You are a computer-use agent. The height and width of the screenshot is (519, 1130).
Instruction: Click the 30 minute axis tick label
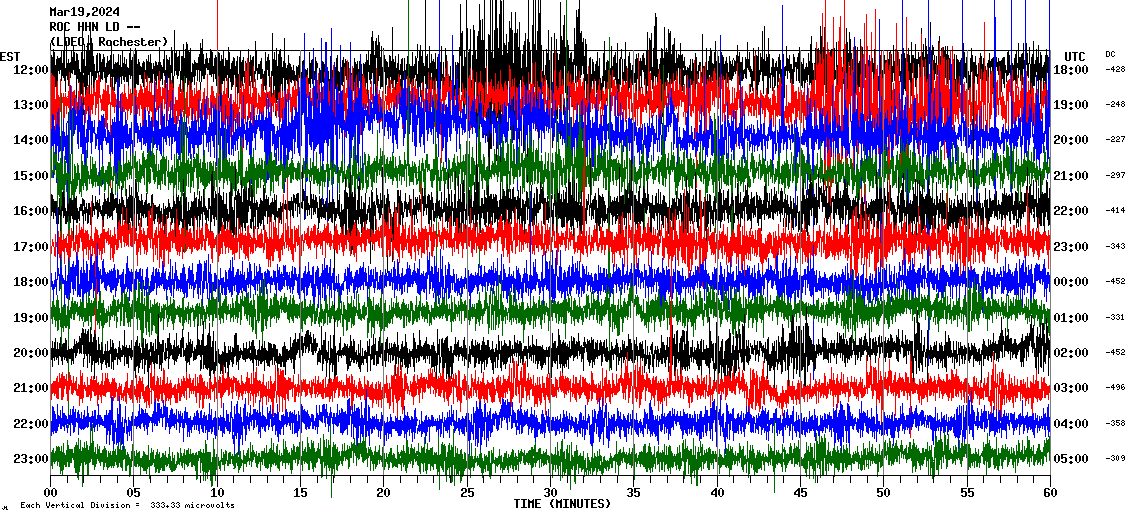(550, 493)
